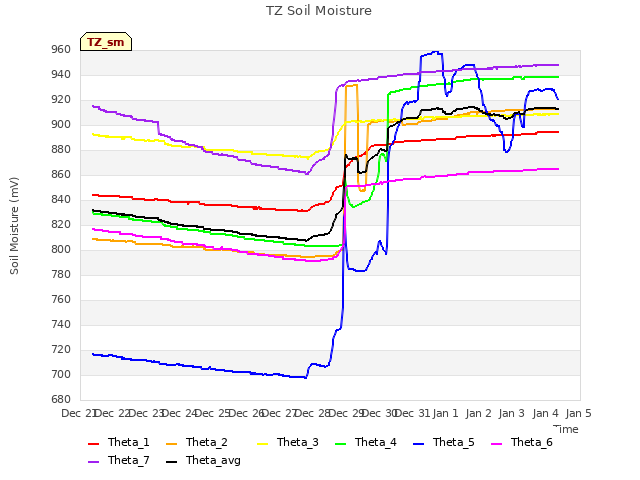Click the blue Theta_5 legend swatch
Screen dimensions: 640x480
point(418,444)
